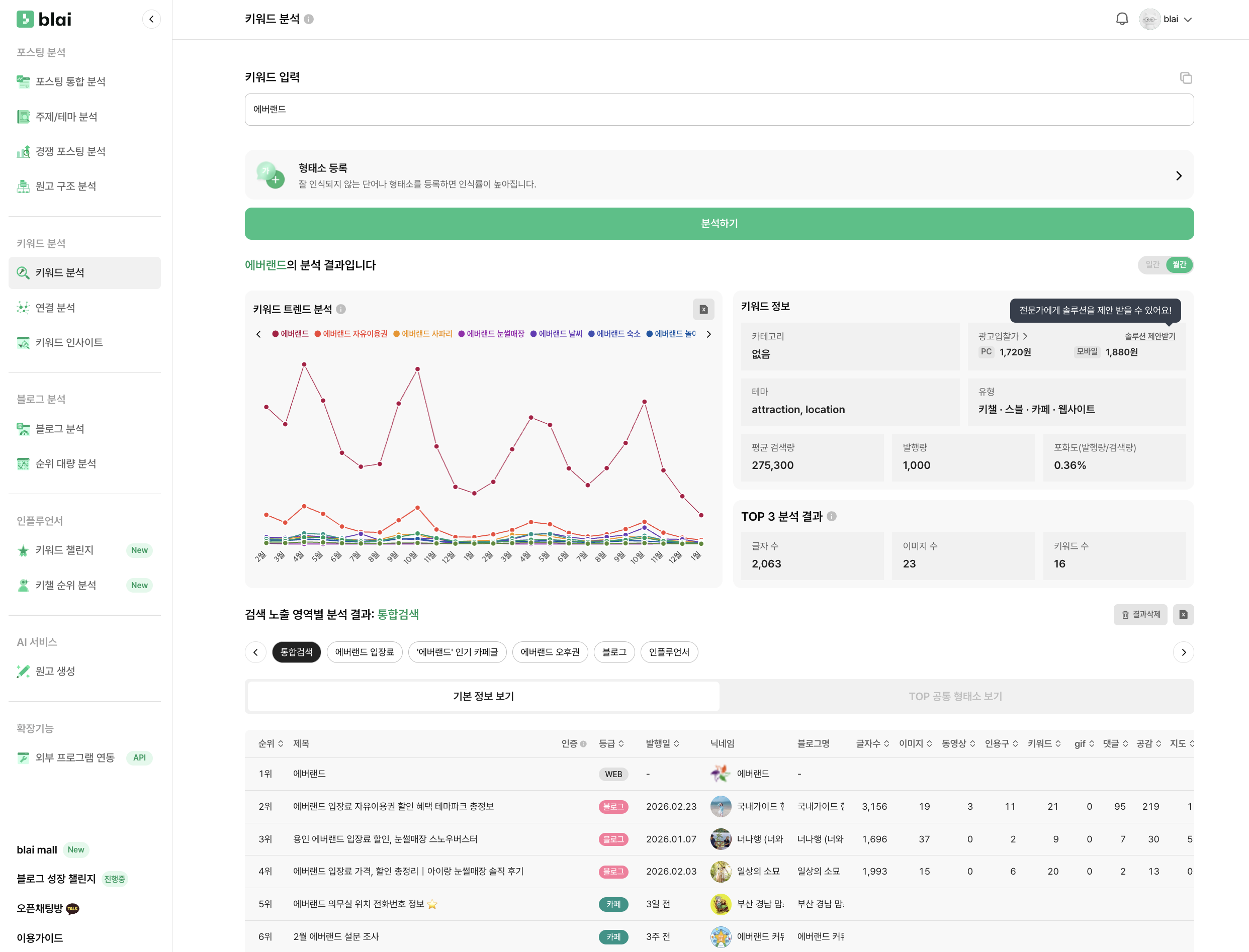1249x952 pixels.
Task: Switch to the TOP 공통 형태소 보기 tab
Action: [x=955, y=696]
